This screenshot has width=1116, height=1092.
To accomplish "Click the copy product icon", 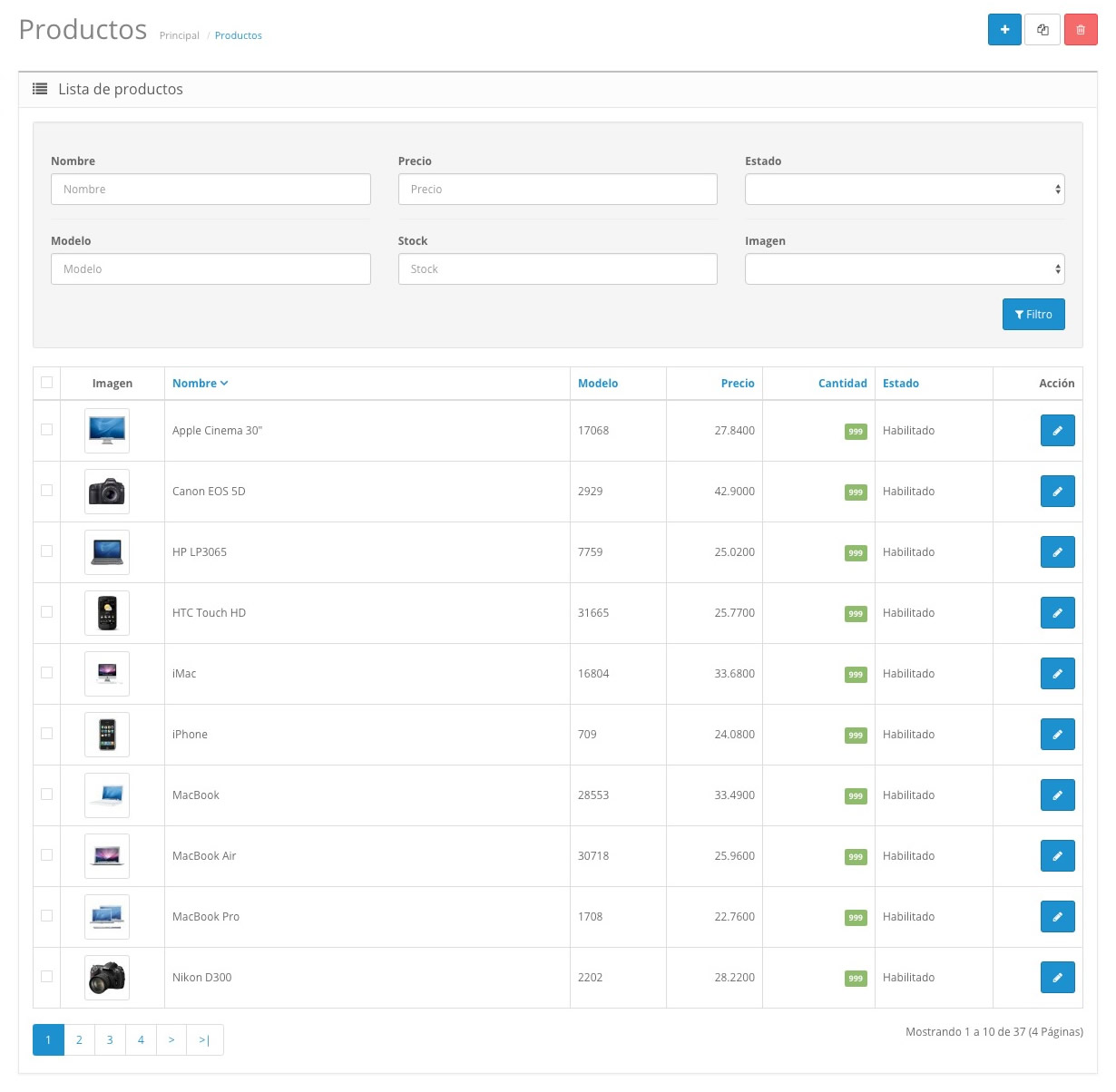I will click(x=1043, y=30).
